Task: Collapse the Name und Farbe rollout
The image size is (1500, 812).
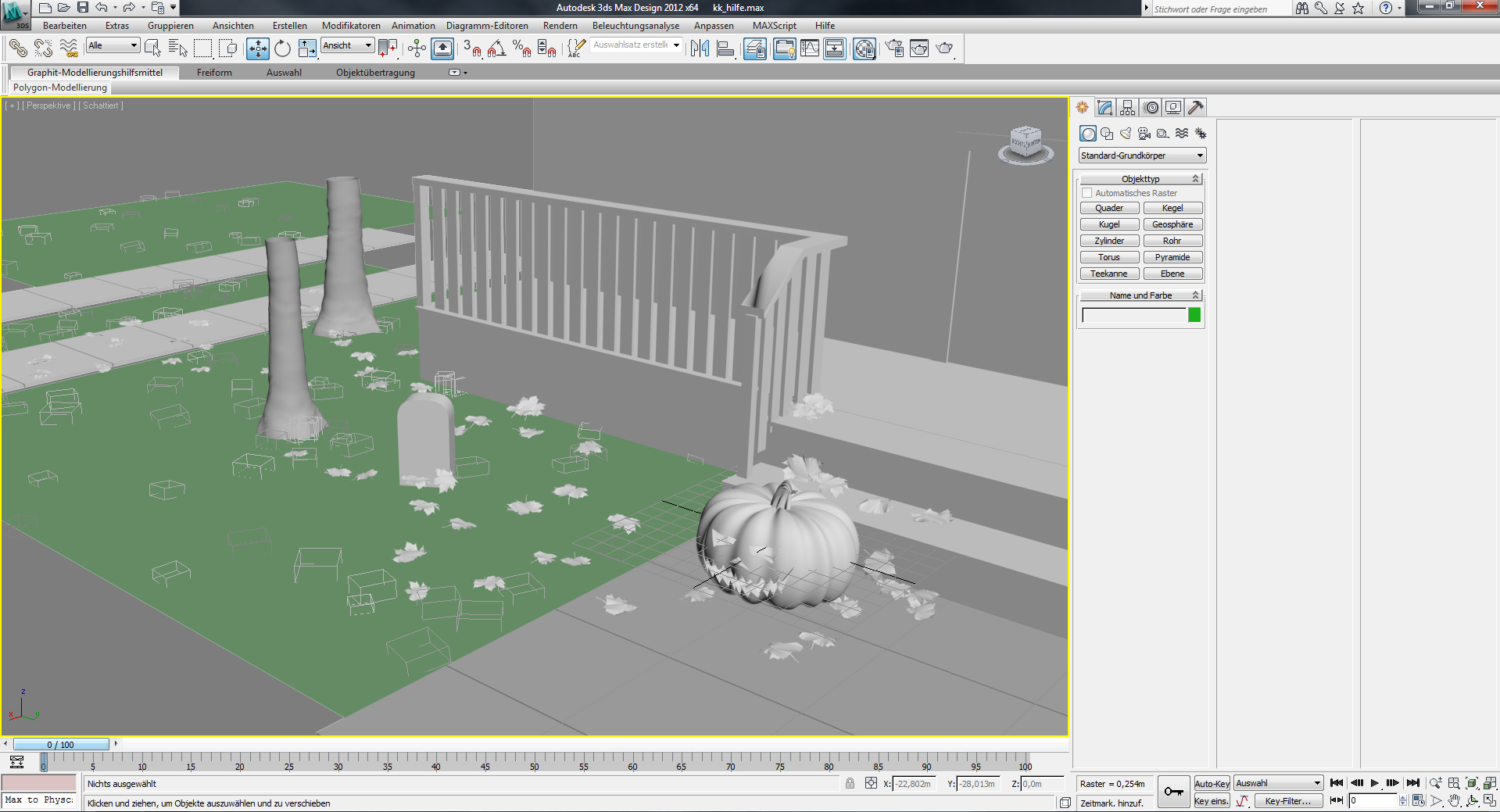Action: (x=1140, y=295)
